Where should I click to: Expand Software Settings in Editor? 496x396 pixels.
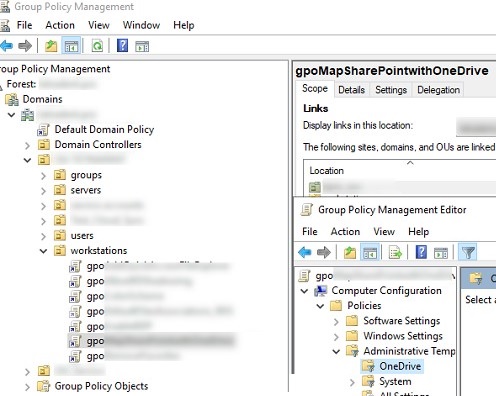tap(336, 322)
